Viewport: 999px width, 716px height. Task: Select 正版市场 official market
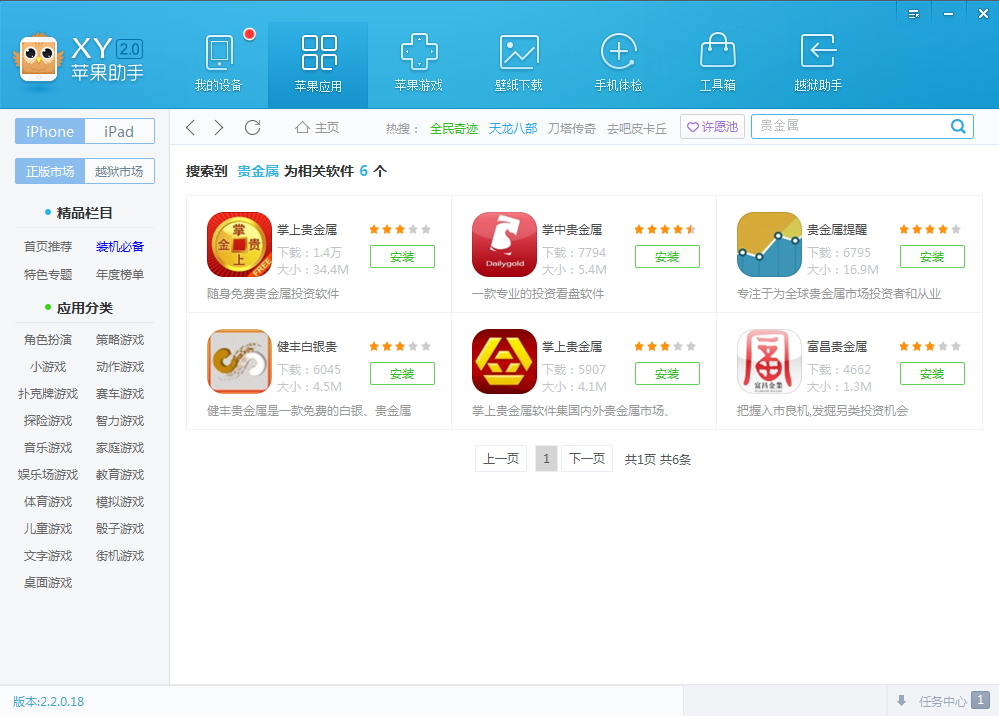[50, 171]
